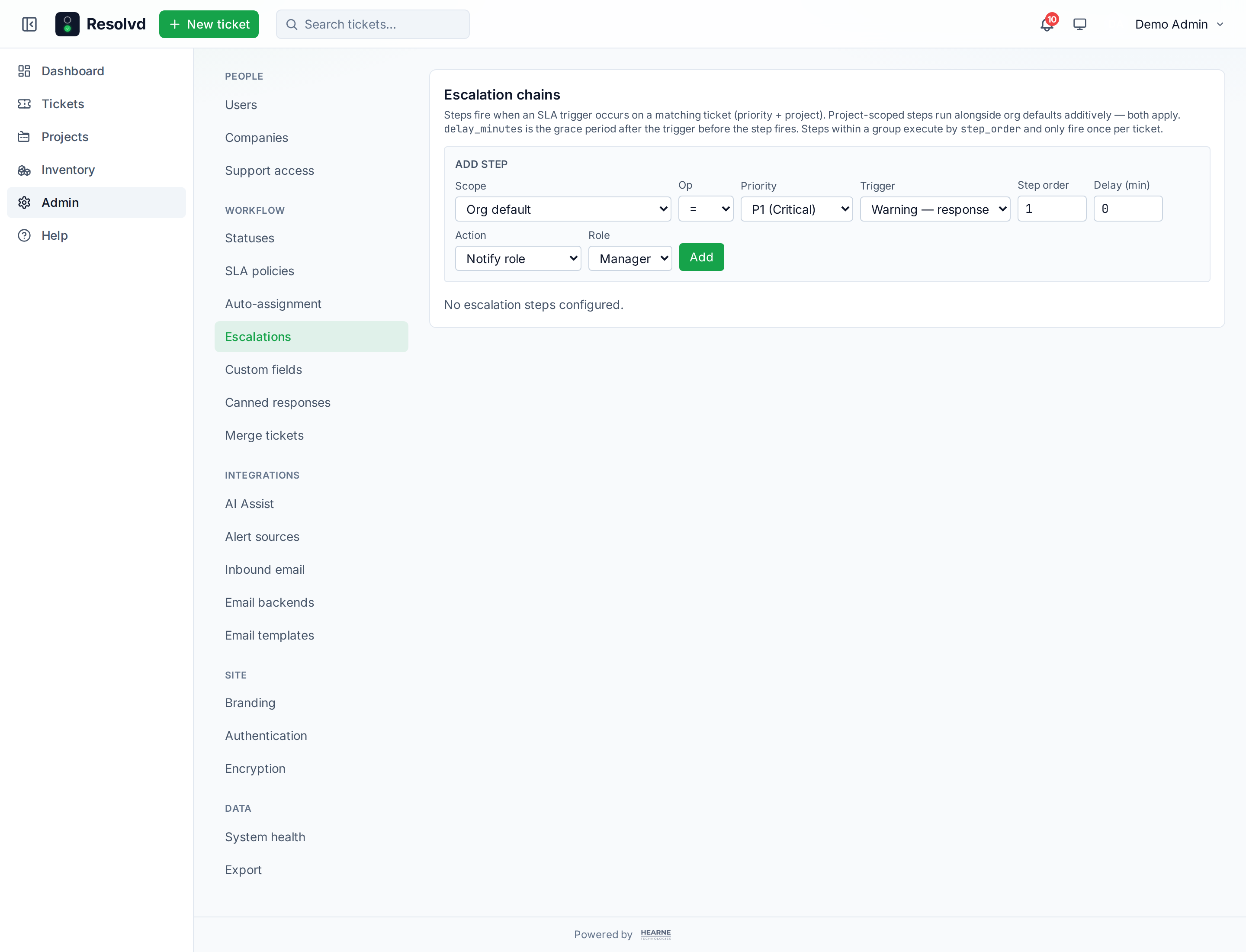
Task: Open Projects in main navigation
Action: [x=96, y=137]
